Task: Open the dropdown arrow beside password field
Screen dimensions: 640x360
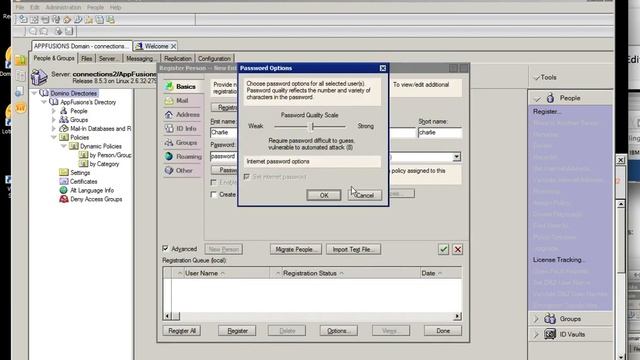Action: point(456,157)
